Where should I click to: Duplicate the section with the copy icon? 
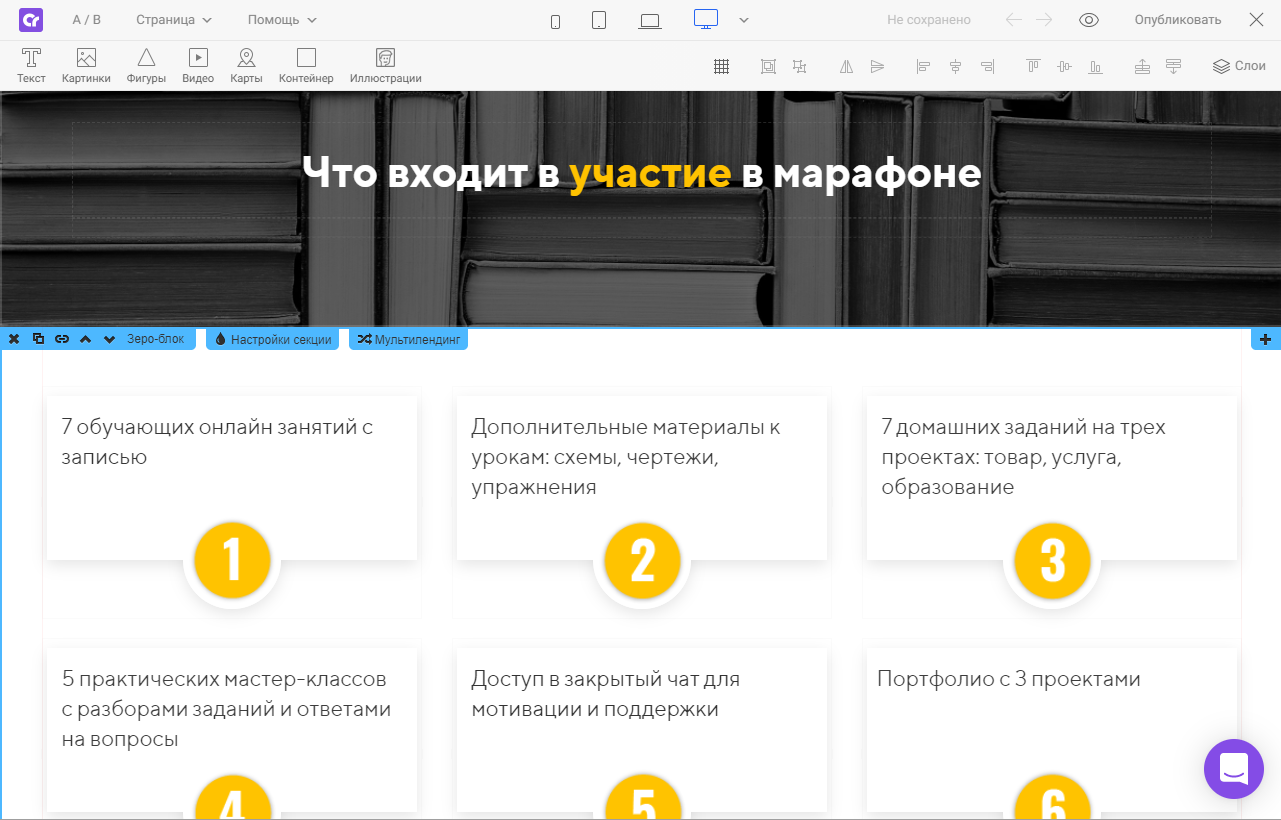38,339
